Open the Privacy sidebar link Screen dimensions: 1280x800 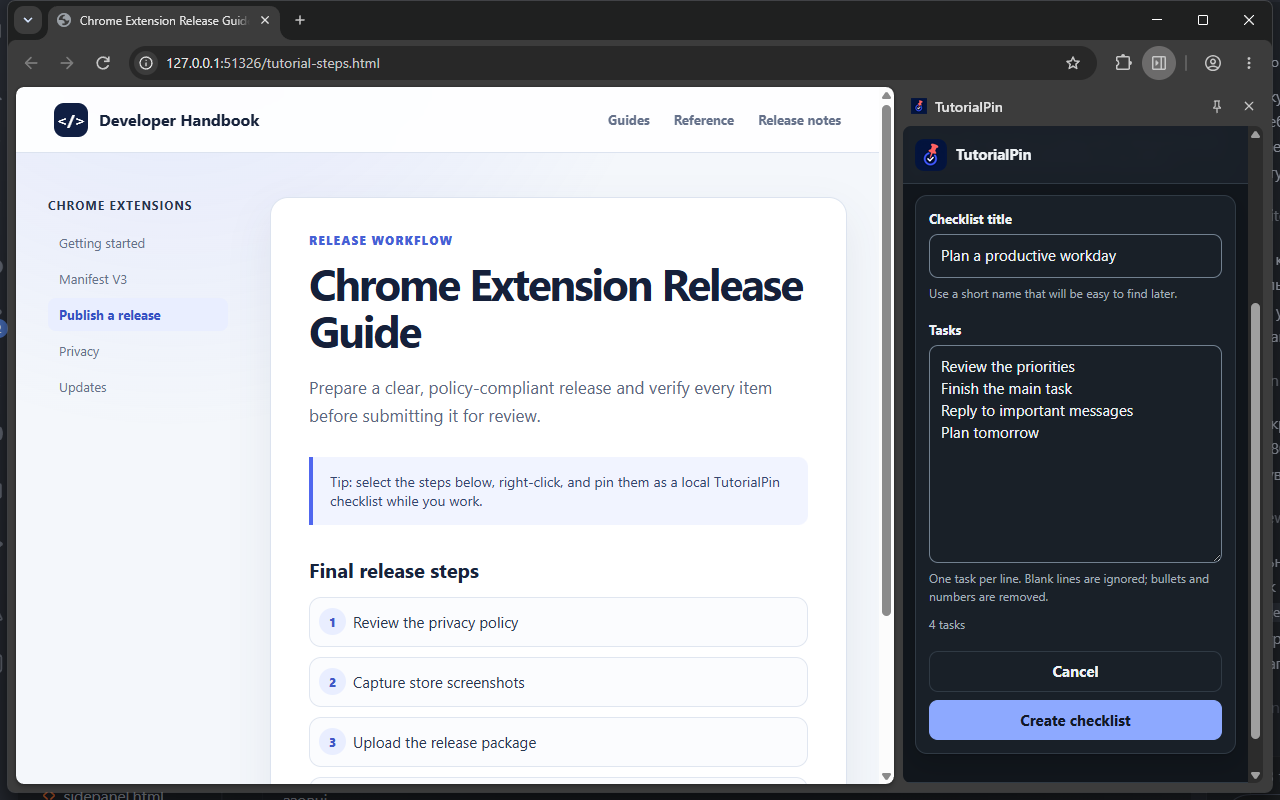pos(138,351)
